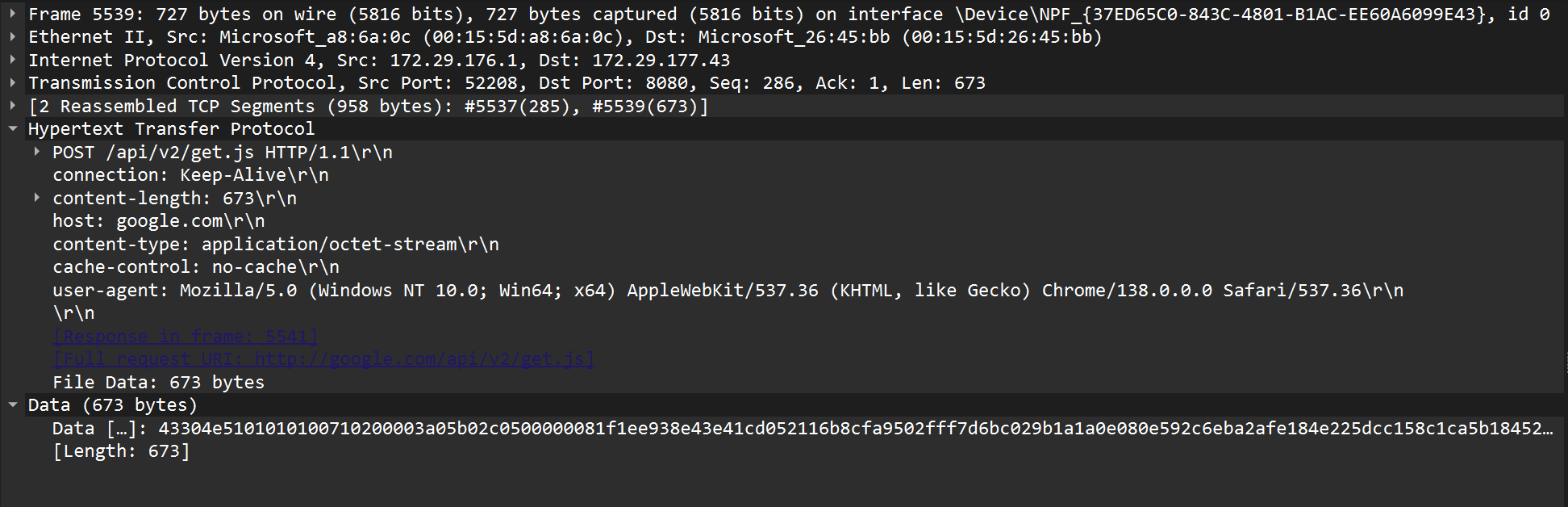The height and width of the screenshot is (507, 1568).
Task: Select the host: google.com header line
Action: 158,221
